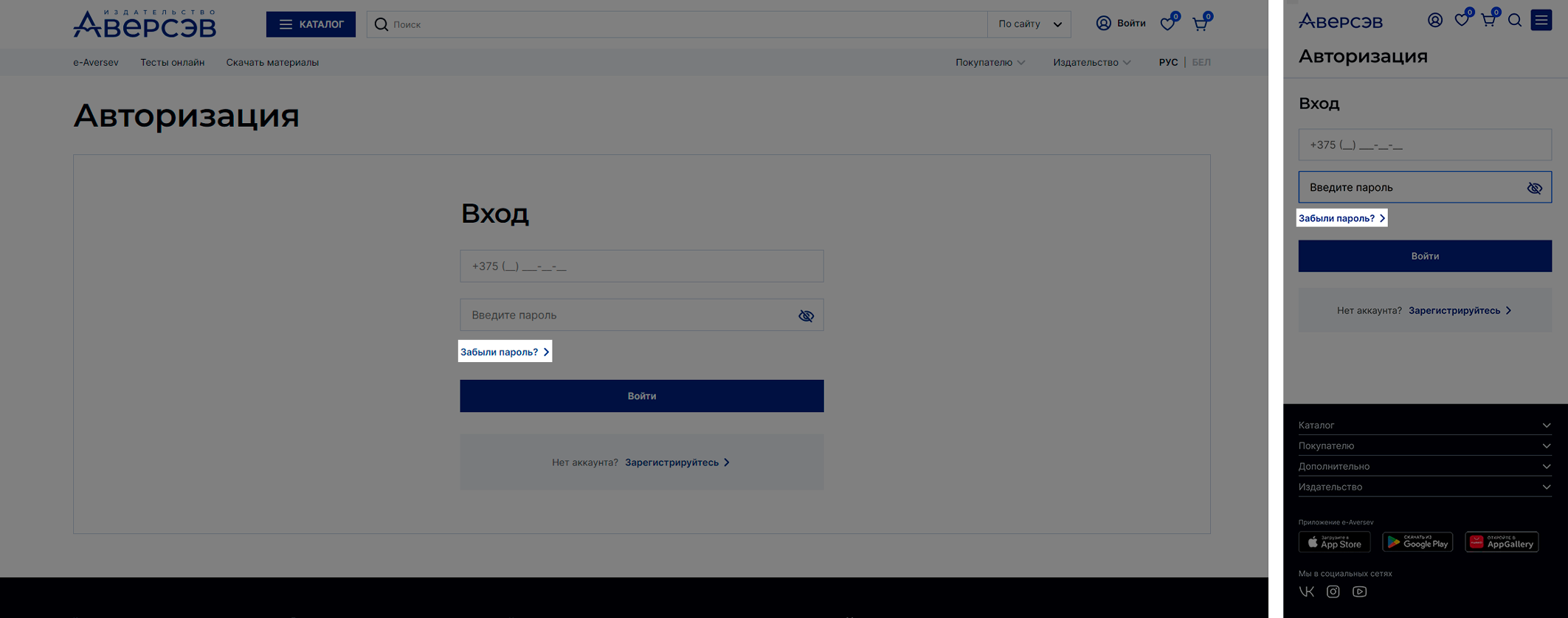Open the КАТАЛОГ button in header
This screenshot has width=1568, height=618.
311,24
